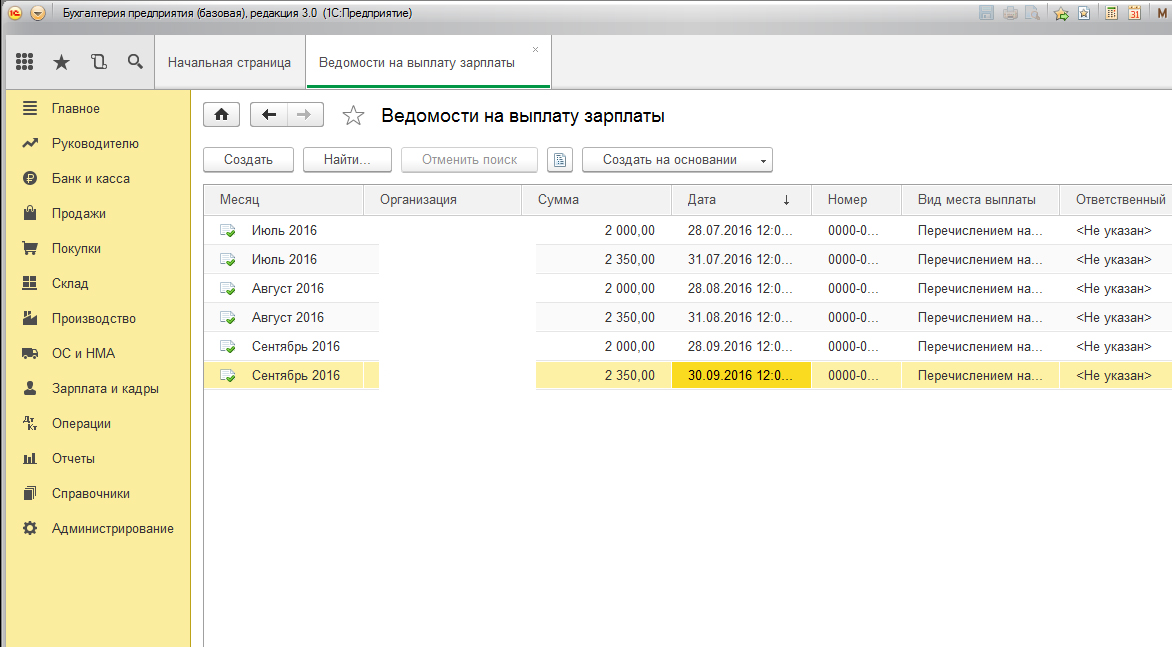Select the Июль 2016 row with 2 000,00

click(284, 231)
